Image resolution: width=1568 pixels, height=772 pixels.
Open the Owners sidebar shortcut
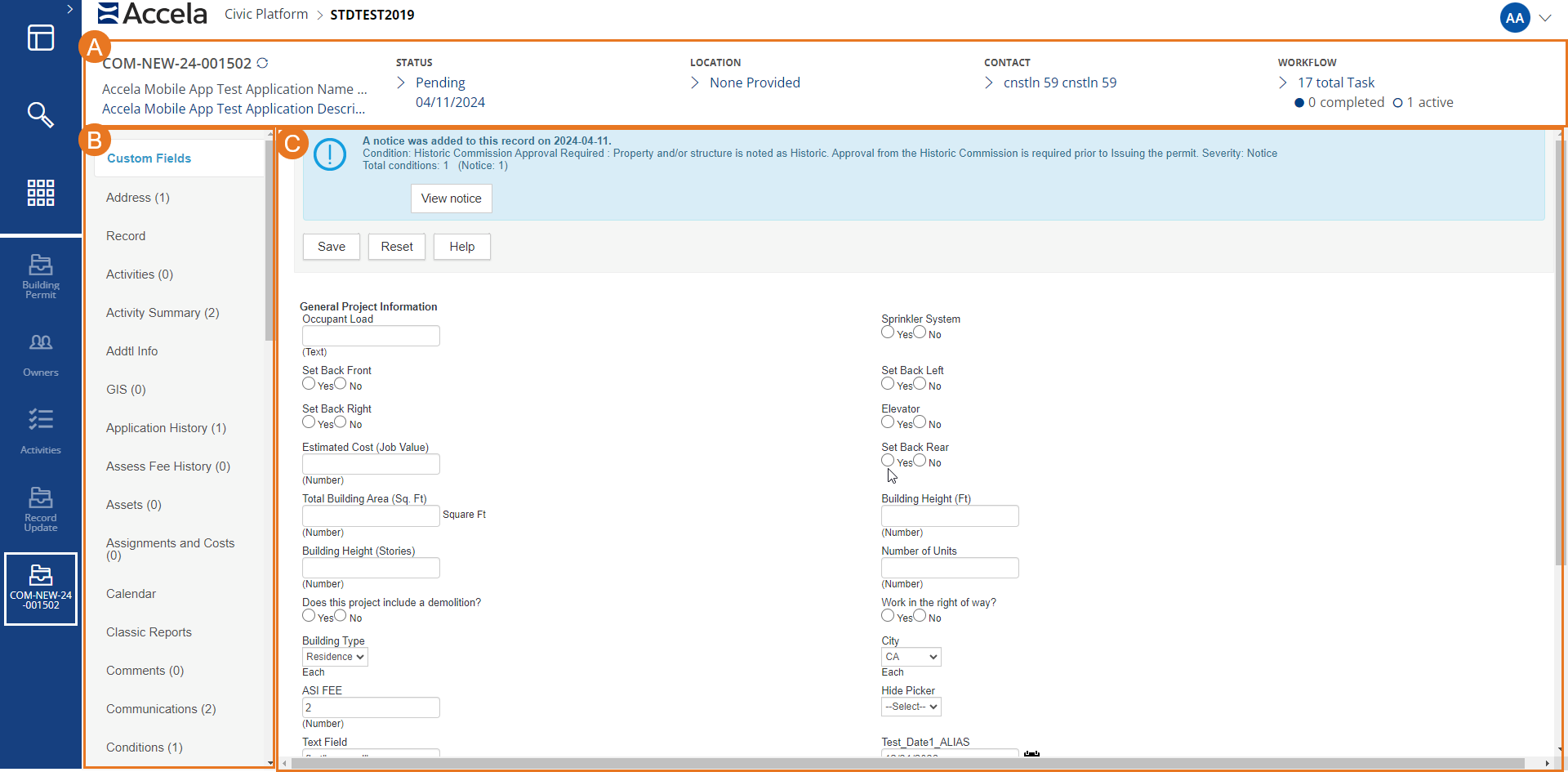coord(40,355)
